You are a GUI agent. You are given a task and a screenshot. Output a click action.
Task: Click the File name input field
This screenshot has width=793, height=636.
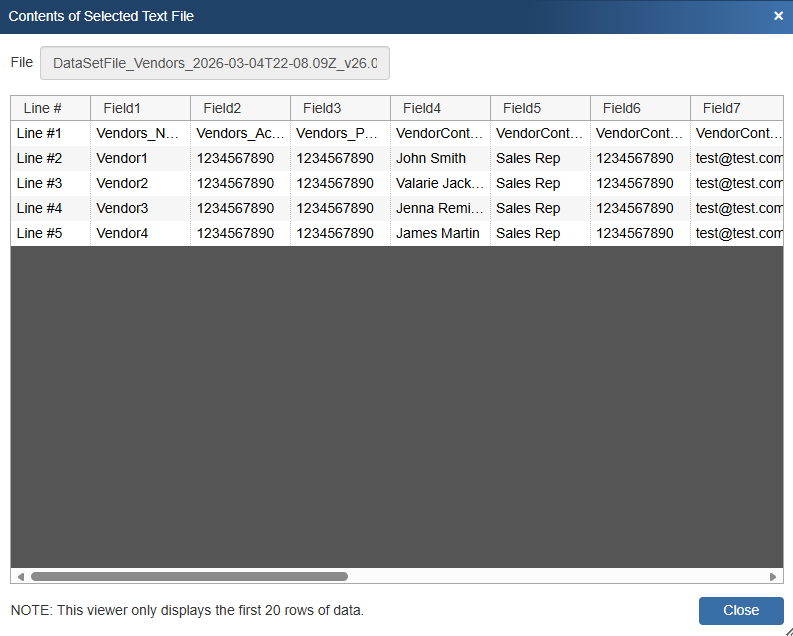pos(215,63)
